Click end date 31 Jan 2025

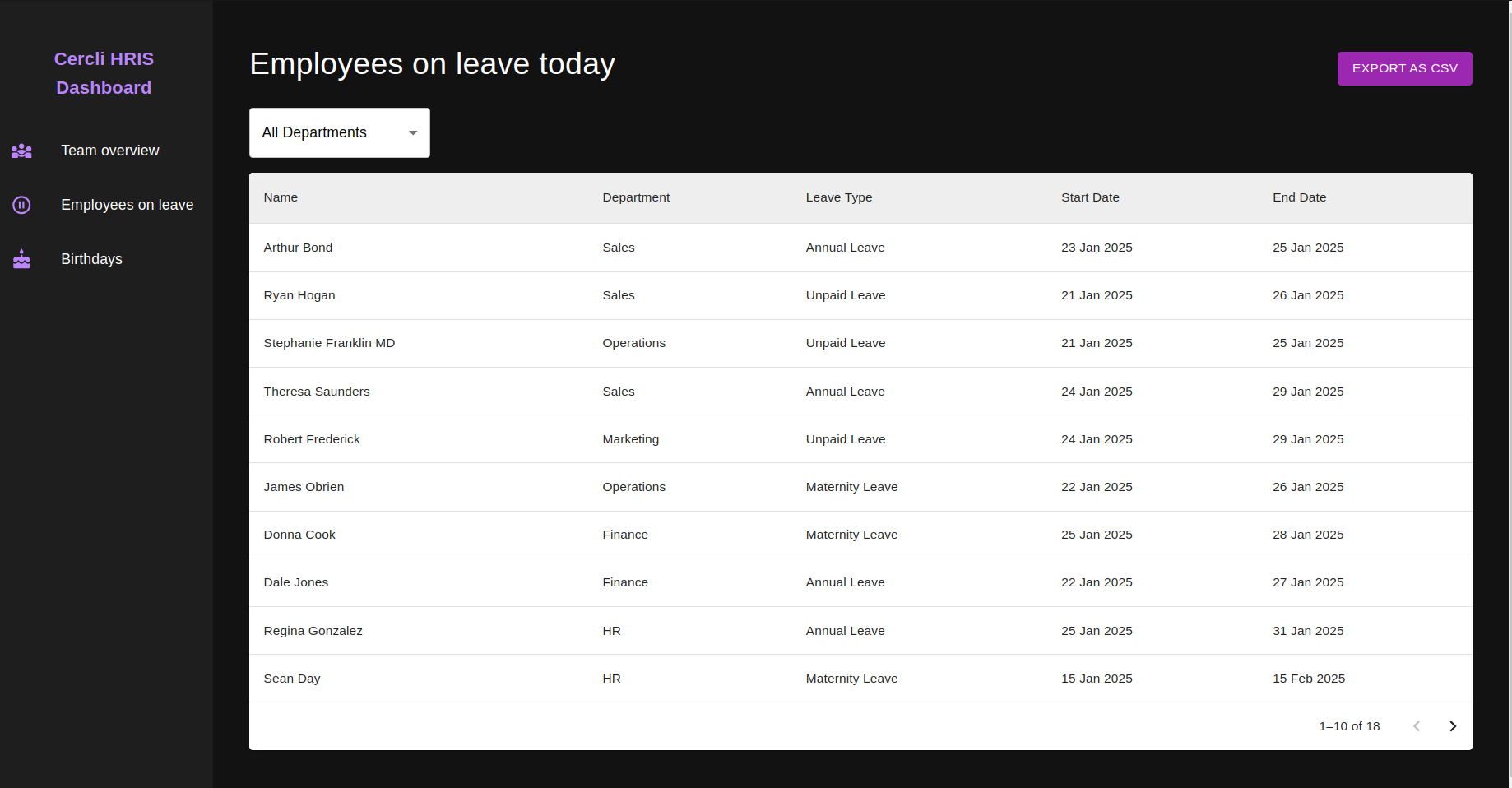[1308, 631]
